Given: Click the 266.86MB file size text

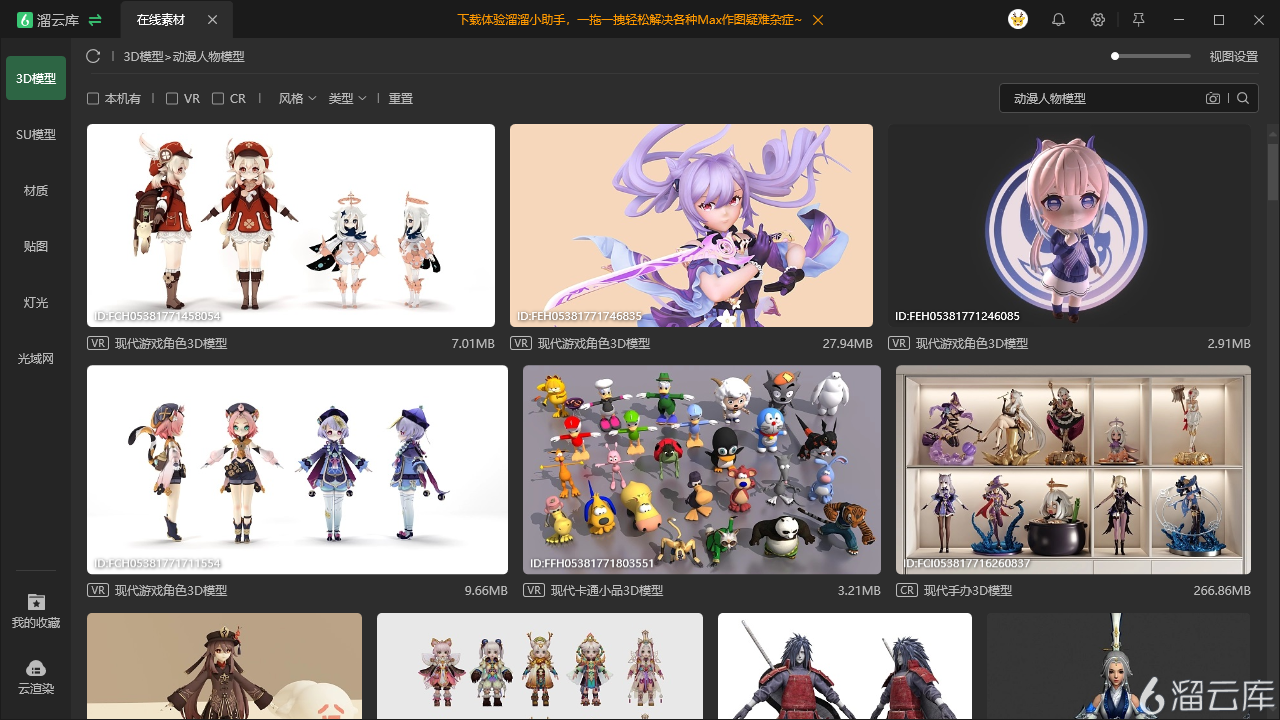Looking at the screenshot, I should coord(1222,590).
